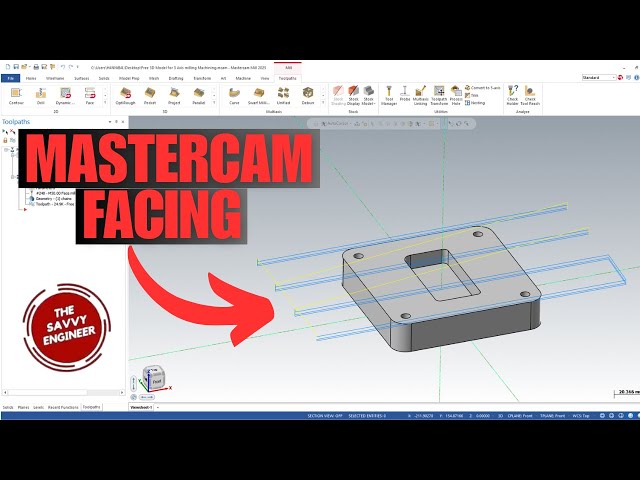The height and width of the screenshot is (480, 640).
Task: Run the Check Holder analysis
Action: pos(512,96)
